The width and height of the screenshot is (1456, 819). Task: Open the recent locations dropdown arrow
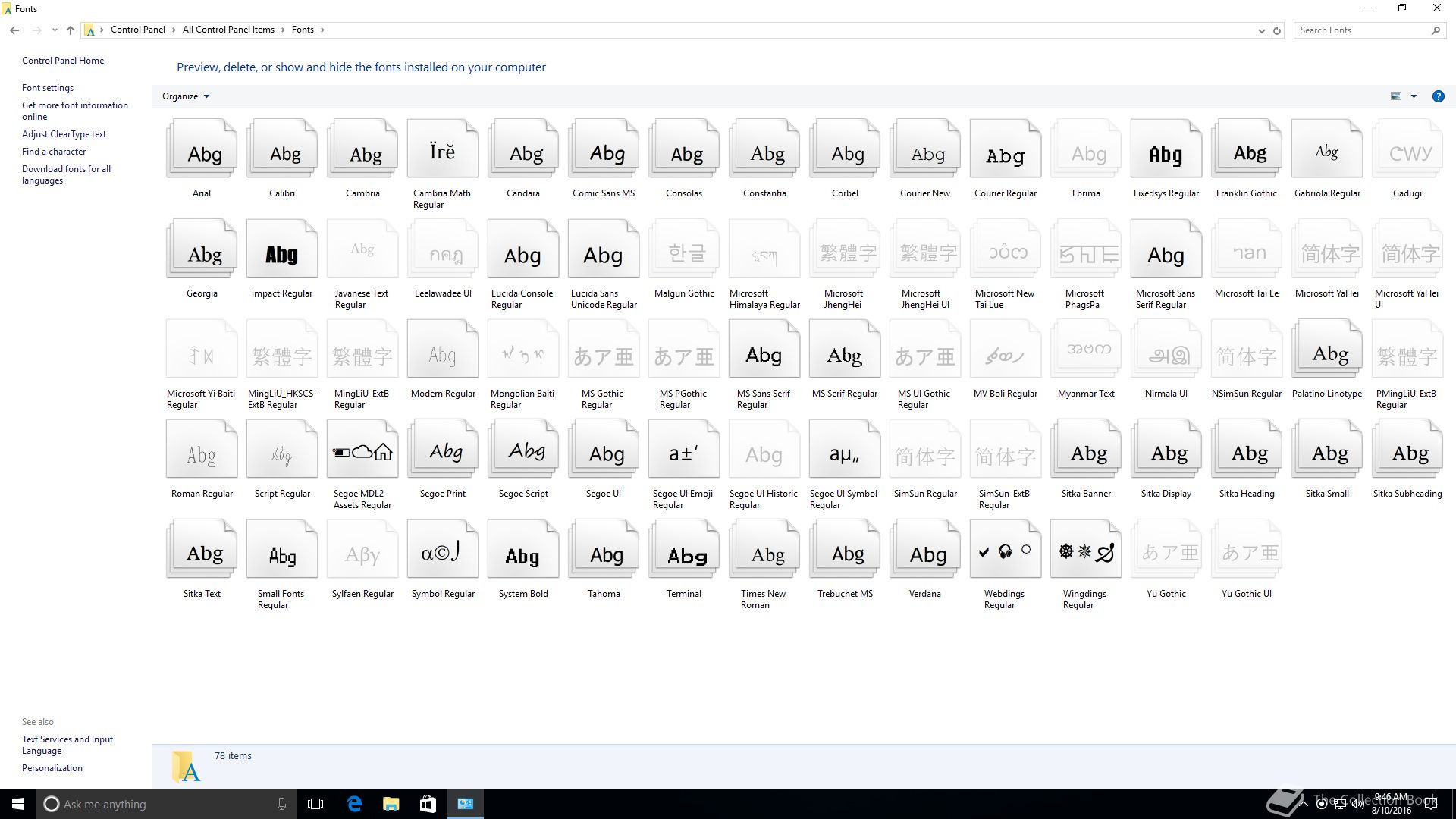point(55,30)
